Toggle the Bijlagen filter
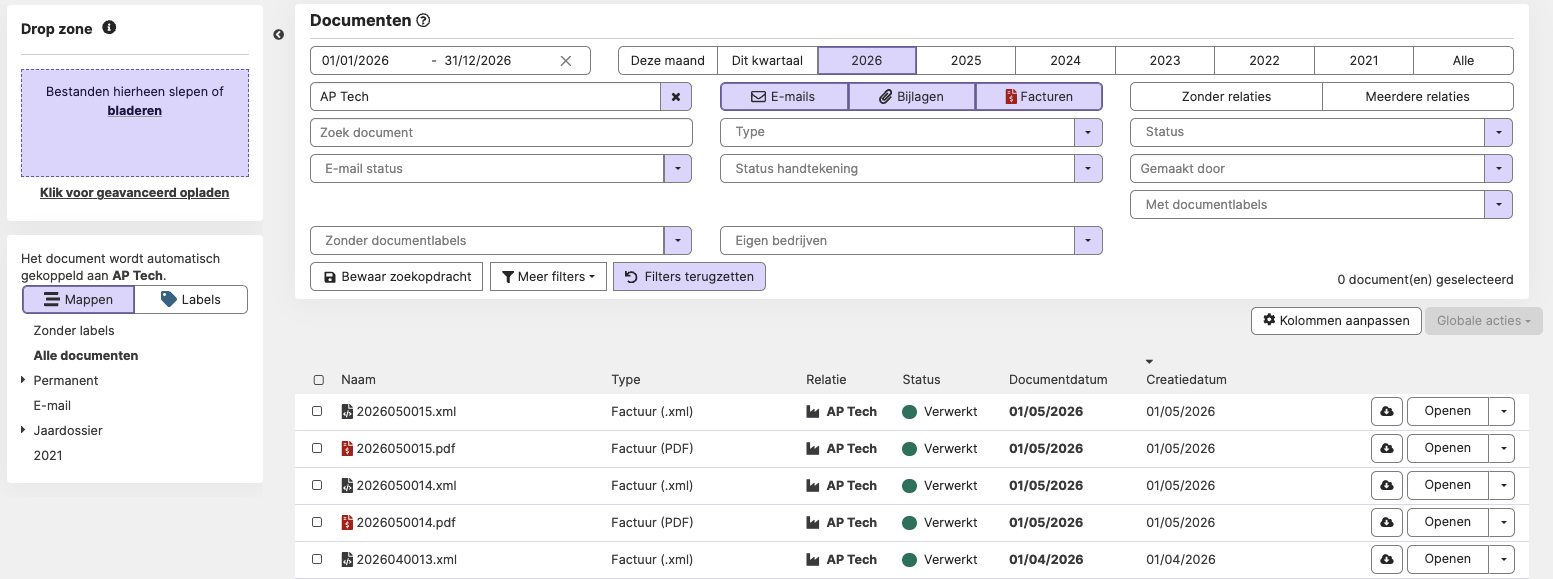 coord(911,97)
